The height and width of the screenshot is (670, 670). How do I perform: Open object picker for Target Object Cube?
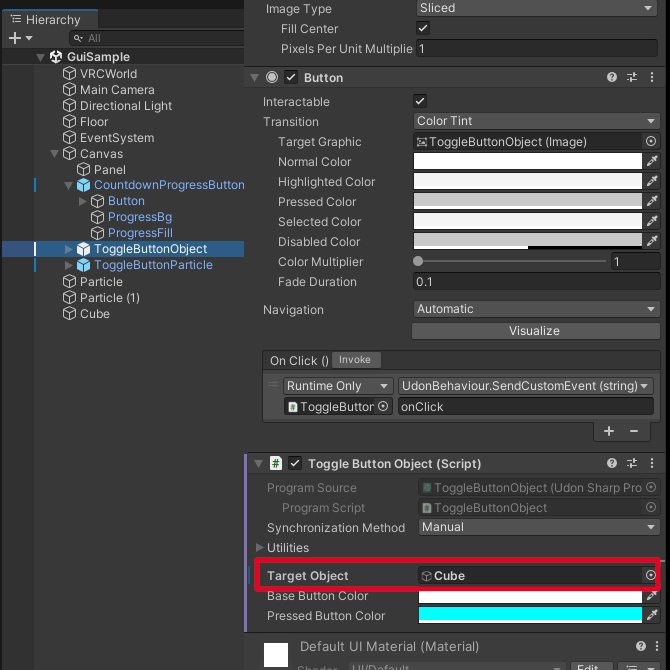(651, 576)
